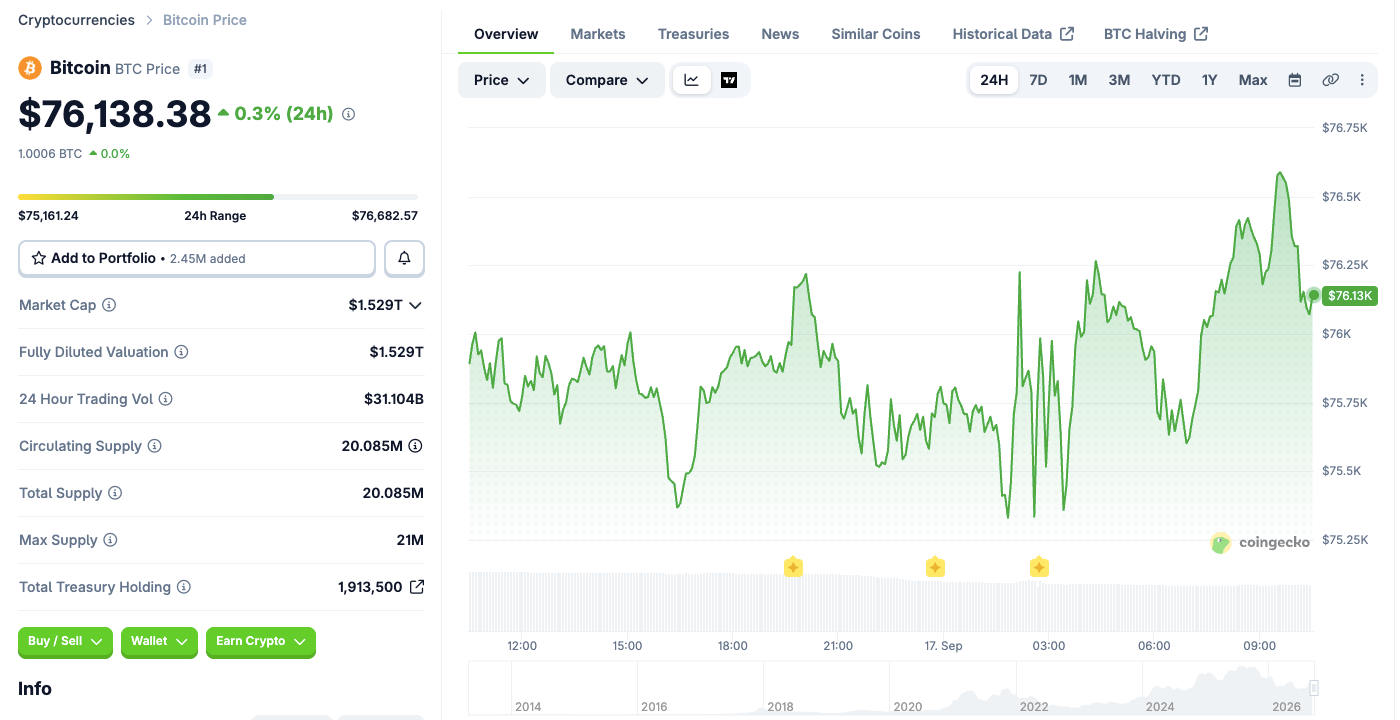Click the $75,161.24 range low value

[48, 216]
